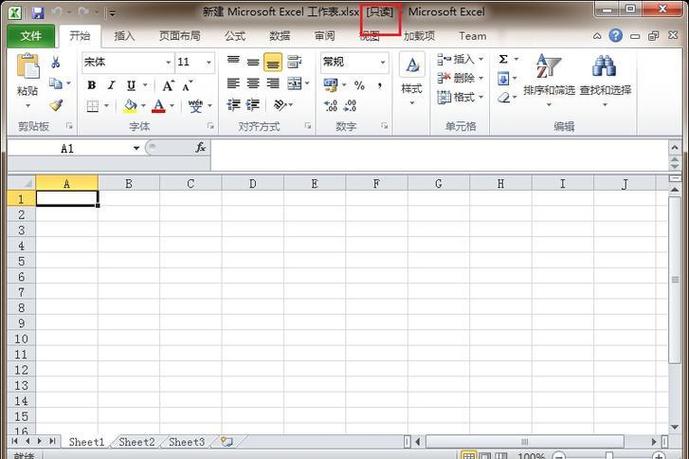Decrease decimal places icon
689x459 pixels.
tap(350, 105)
